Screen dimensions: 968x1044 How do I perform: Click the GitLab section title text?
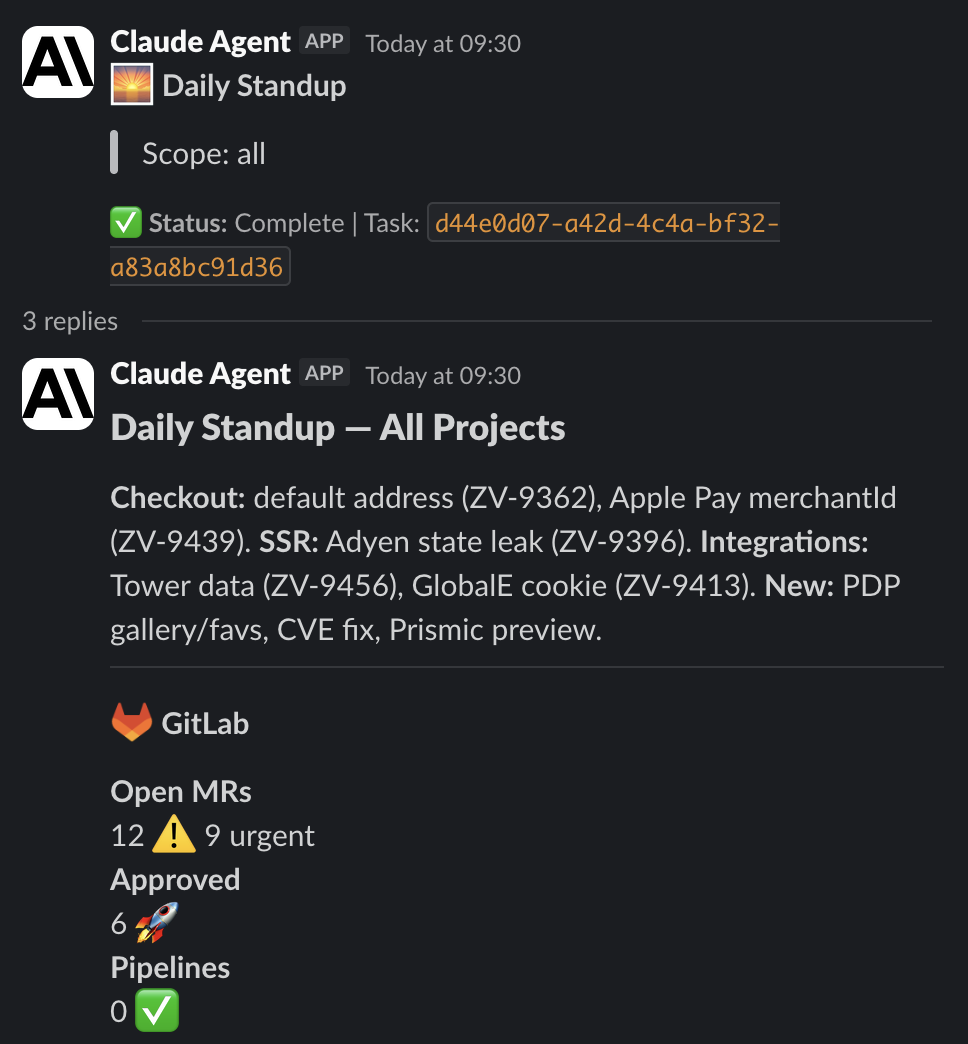pyautogui.click(x=205, y=723)
